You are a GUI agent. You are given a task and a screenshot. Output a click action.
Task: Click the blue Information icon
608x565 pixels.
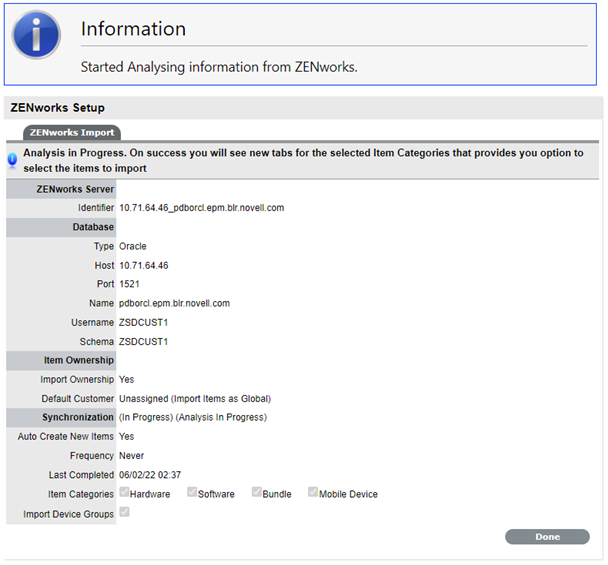coord(36,35)
